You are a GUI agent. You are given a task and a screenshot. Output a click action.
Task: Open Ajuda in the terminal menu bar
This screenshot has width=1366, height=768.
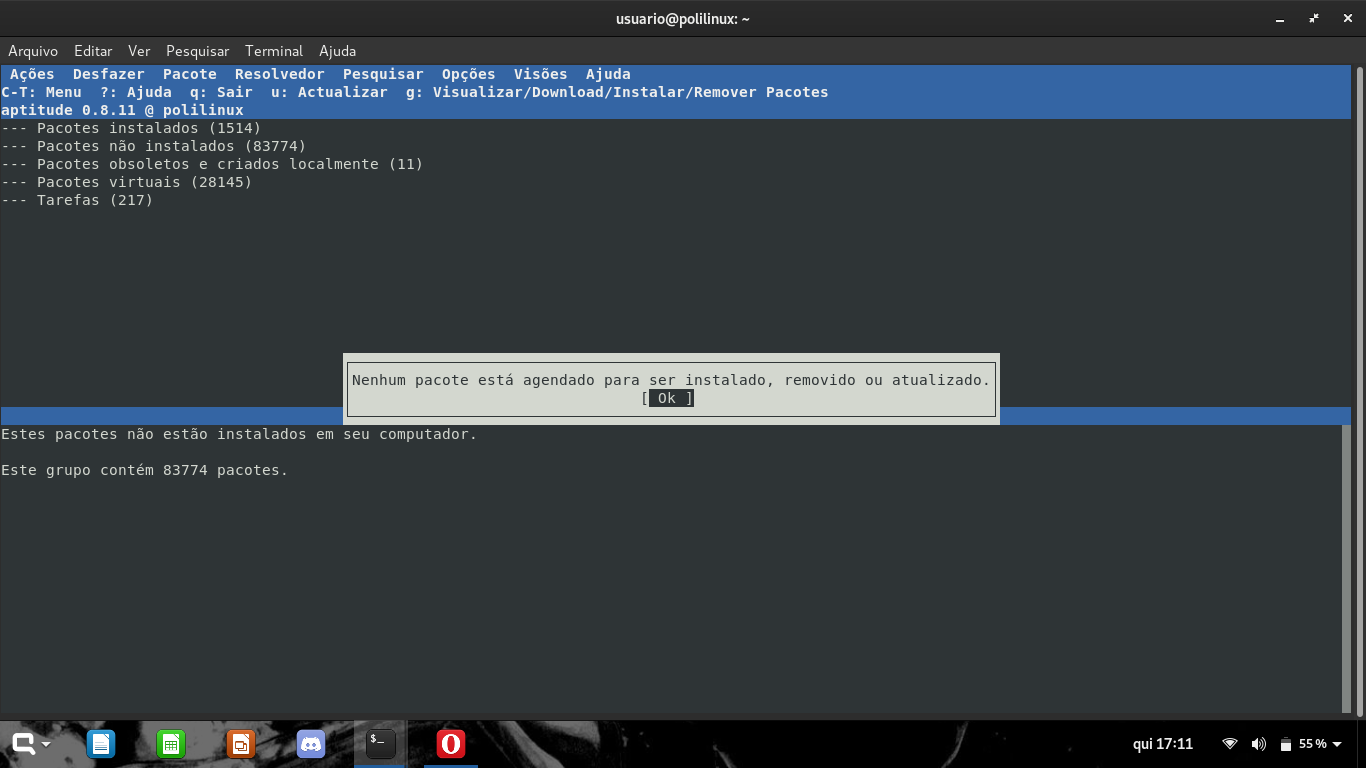[338, 51]
